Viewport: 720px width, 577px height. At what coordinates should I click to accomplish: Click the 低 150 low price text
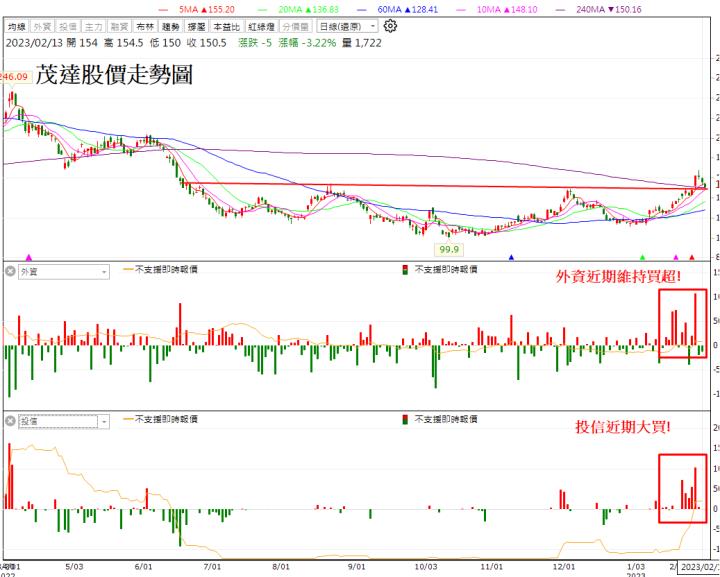tap(165, 43)
